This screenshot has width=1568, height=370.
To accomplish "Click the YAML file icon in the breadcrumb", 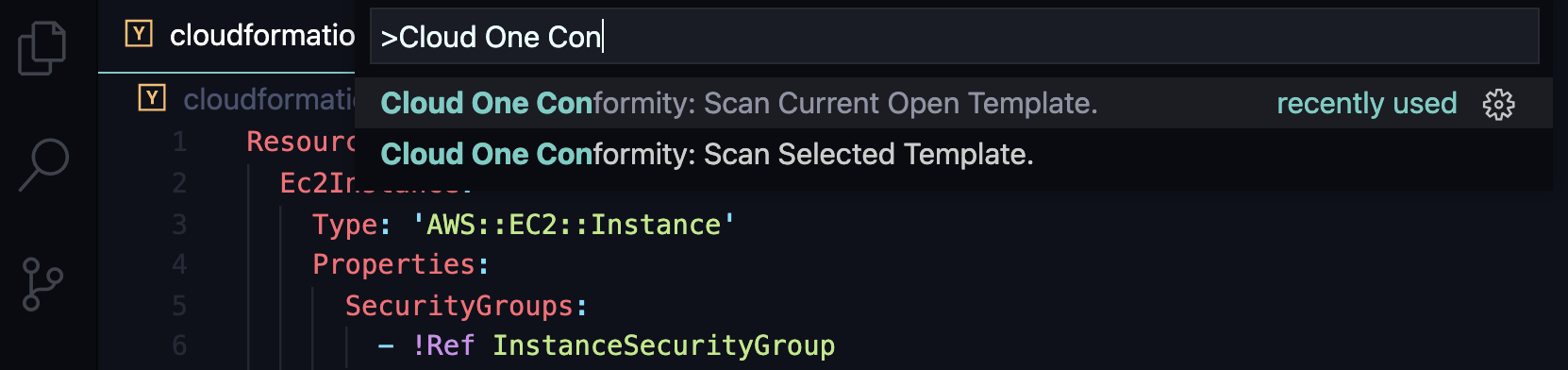I will coord(152,98).
